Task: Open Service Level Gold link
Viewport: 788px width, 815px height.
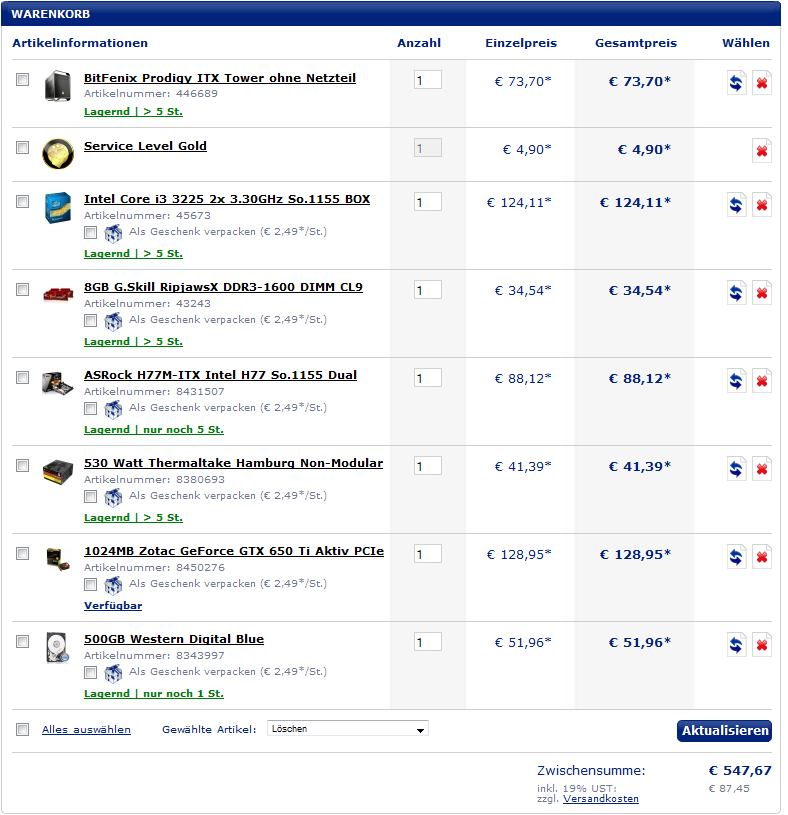Action: pyautogui.click(x=146, y=146)
